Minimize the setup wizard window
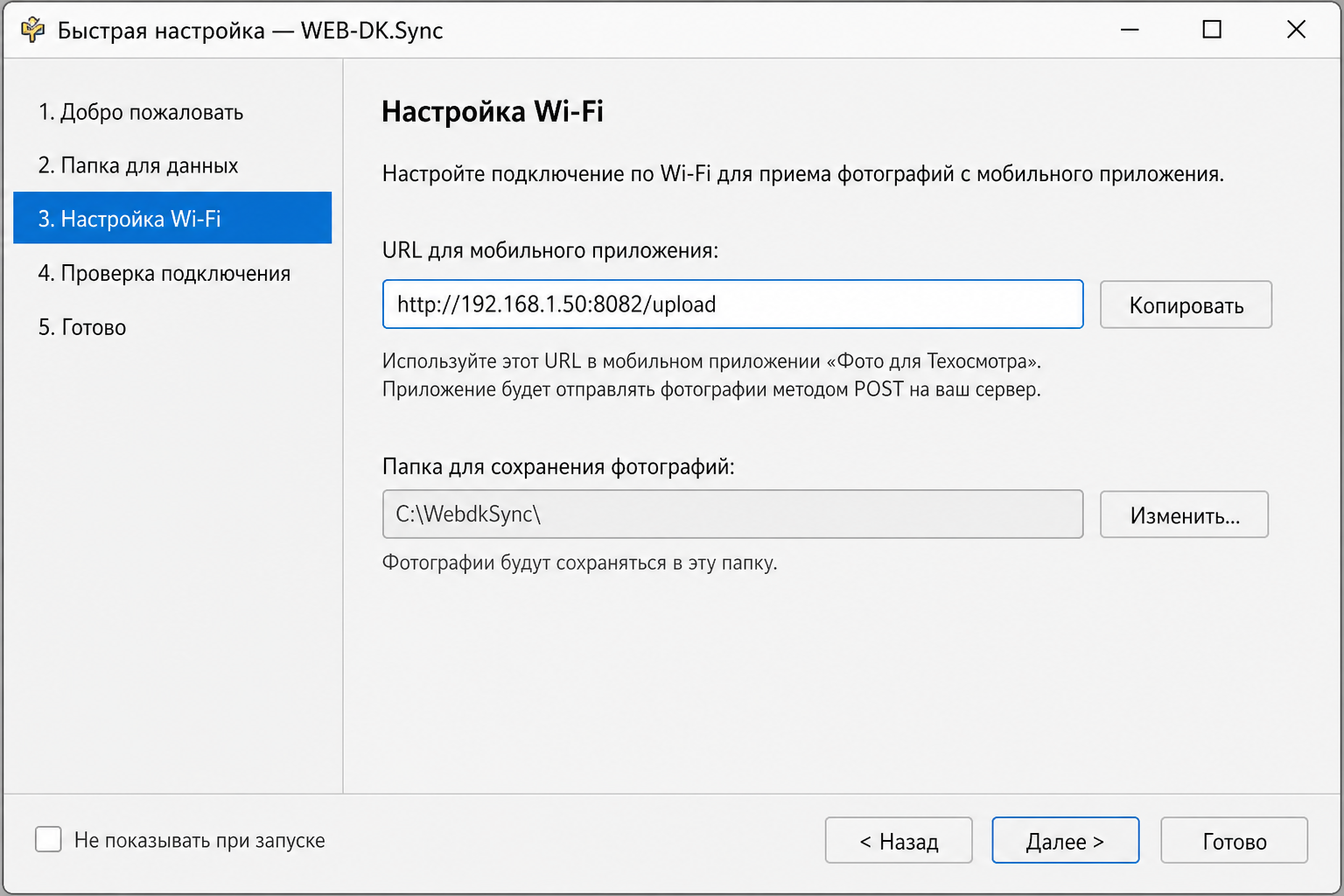 [x=1130, y=30]
